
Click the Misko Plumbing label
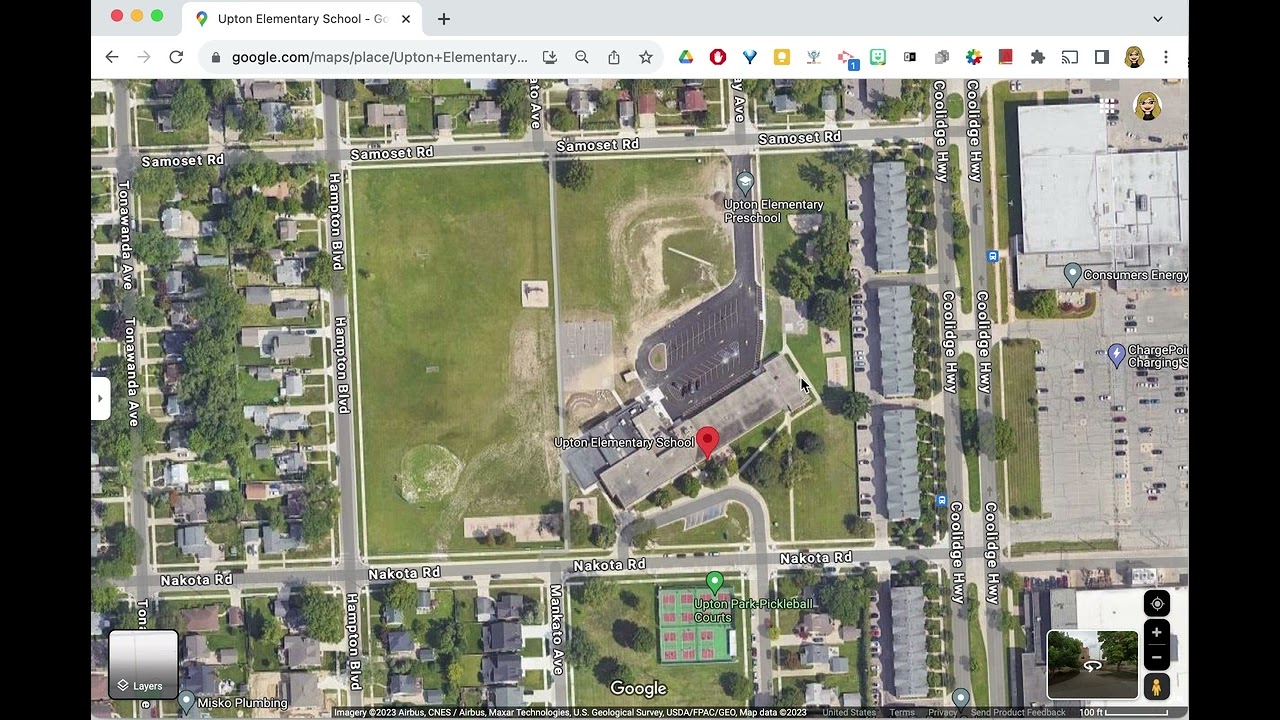(x=242, y=703)
